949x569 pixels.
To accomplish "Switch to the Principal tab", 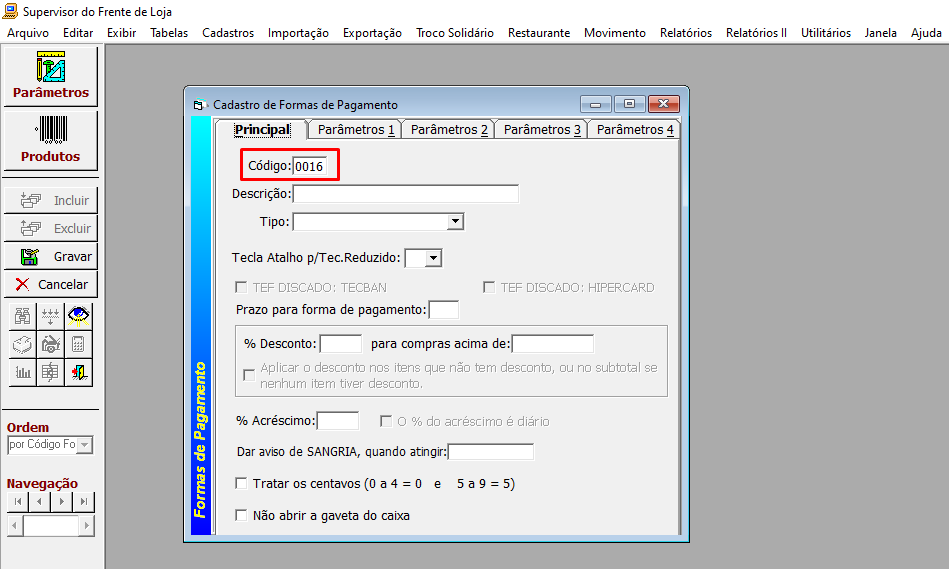I will click(x=262, y=130).
